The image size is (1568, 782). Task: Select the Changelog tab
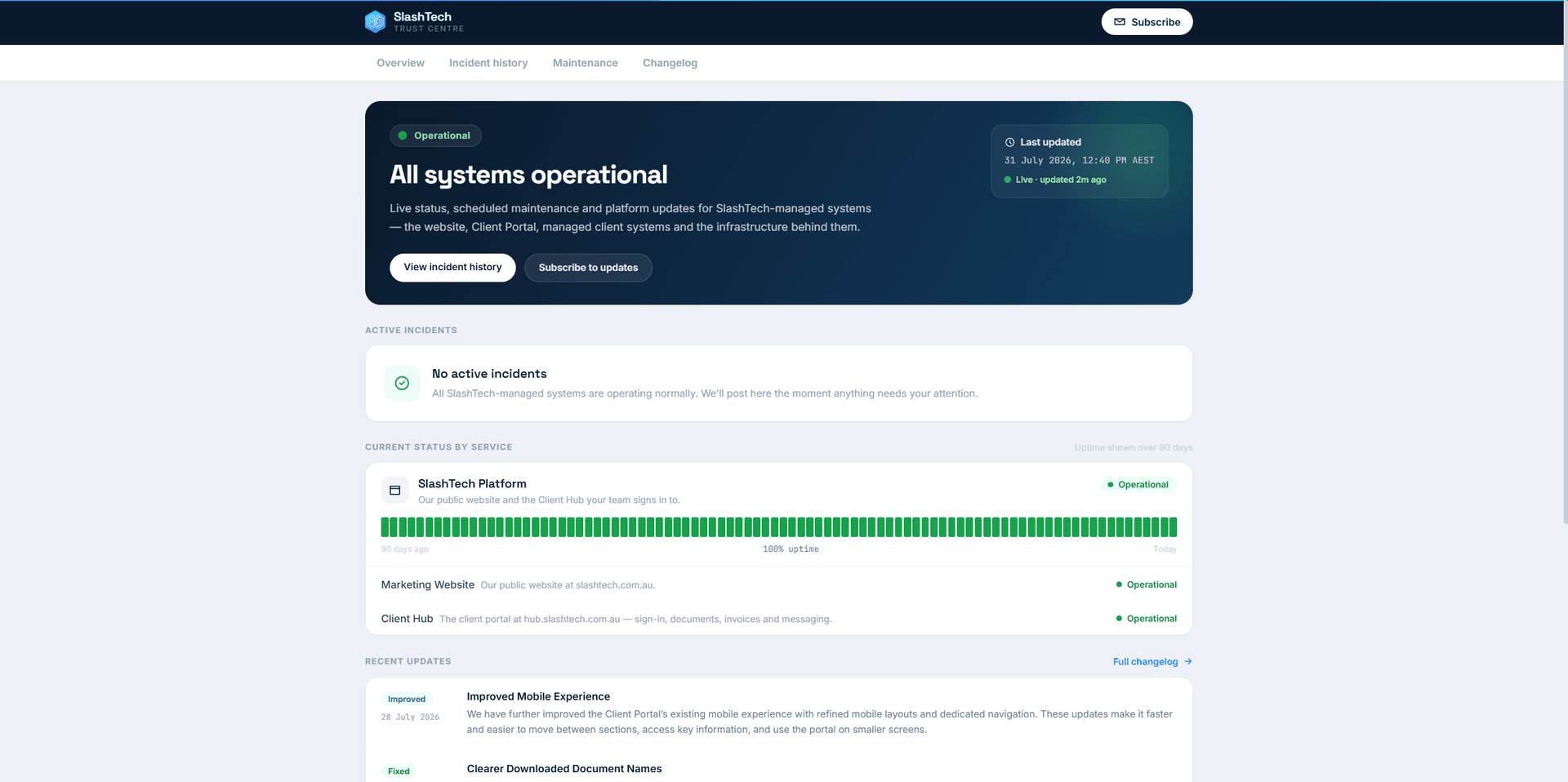(670, 63)
